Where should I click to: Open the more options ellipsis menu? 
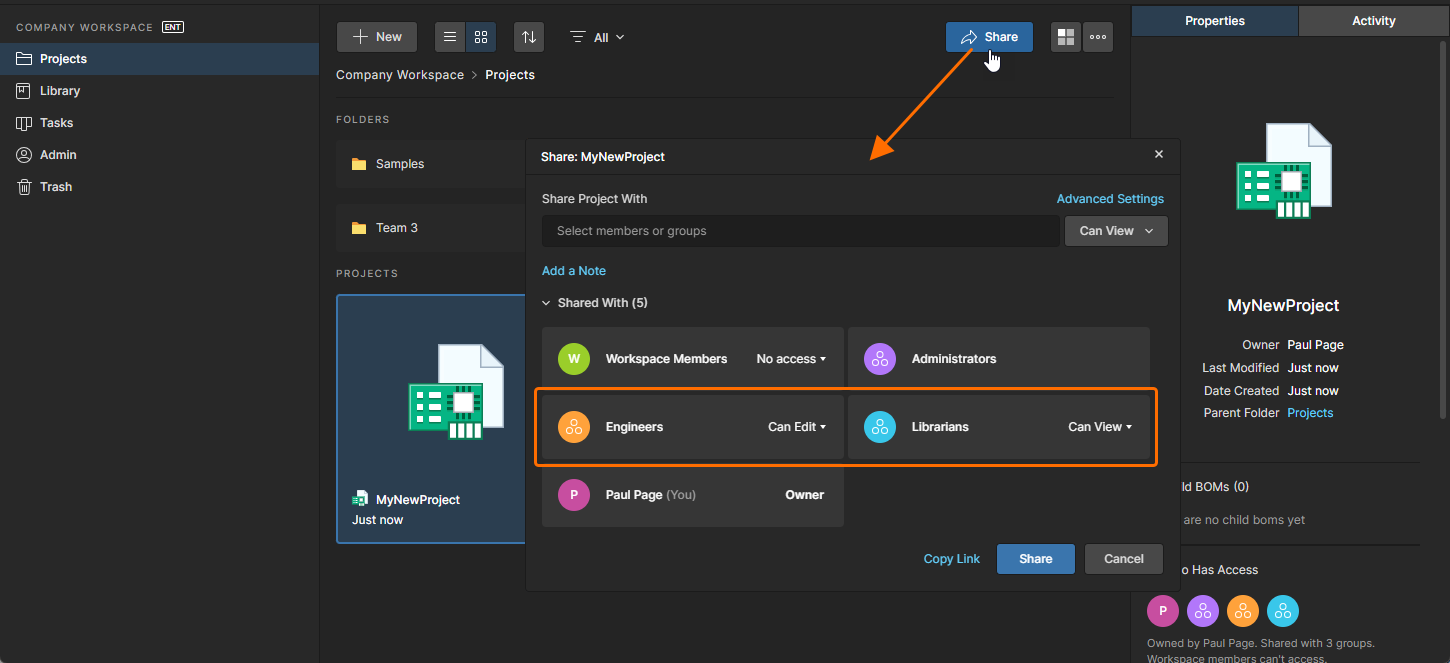coord(1098,37)
